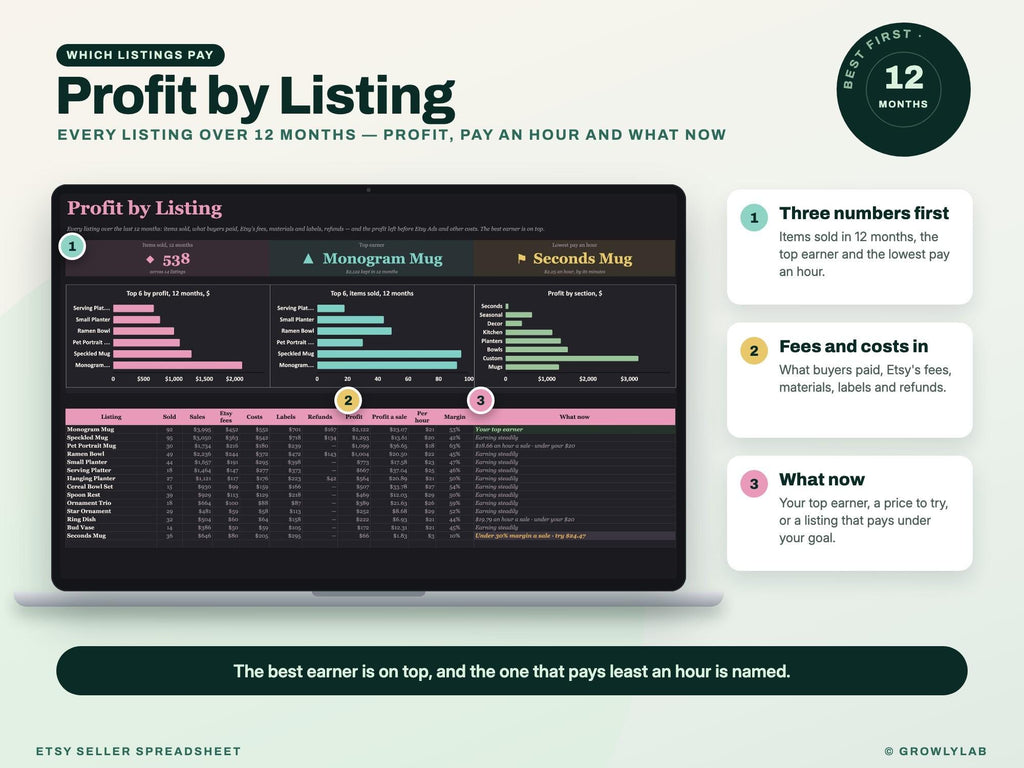Click the Sold column header
This screenshot has width=1024, height=768.
point(169,417)
